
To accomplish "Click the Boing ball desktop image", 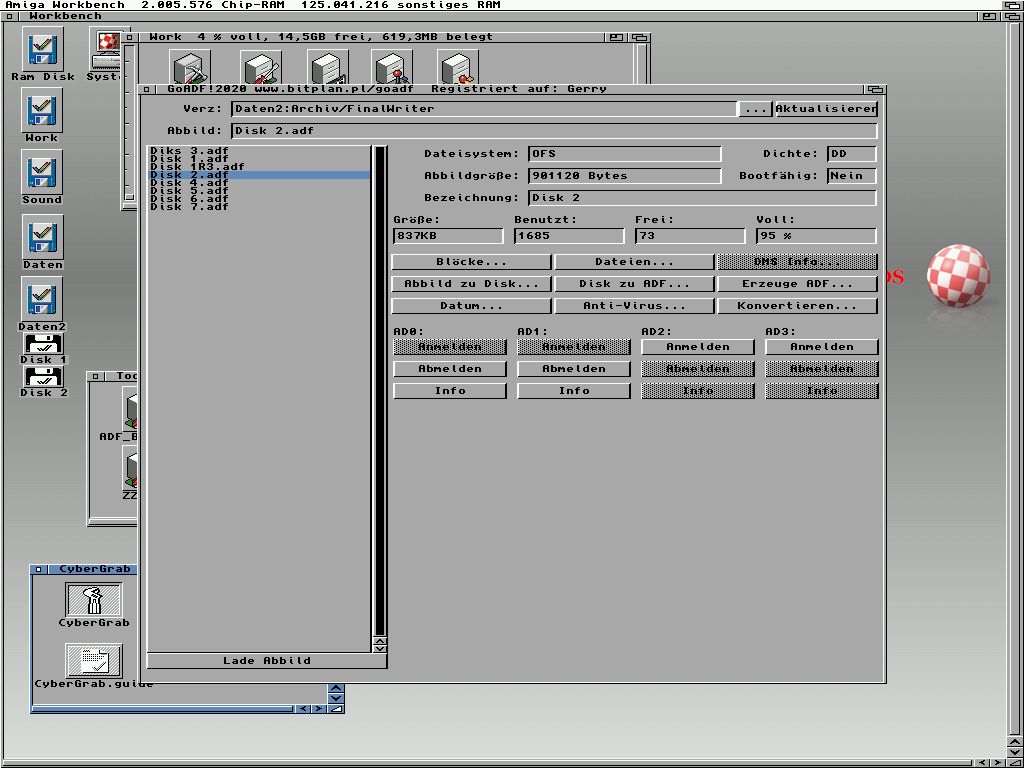I will [x=958, y=276].
